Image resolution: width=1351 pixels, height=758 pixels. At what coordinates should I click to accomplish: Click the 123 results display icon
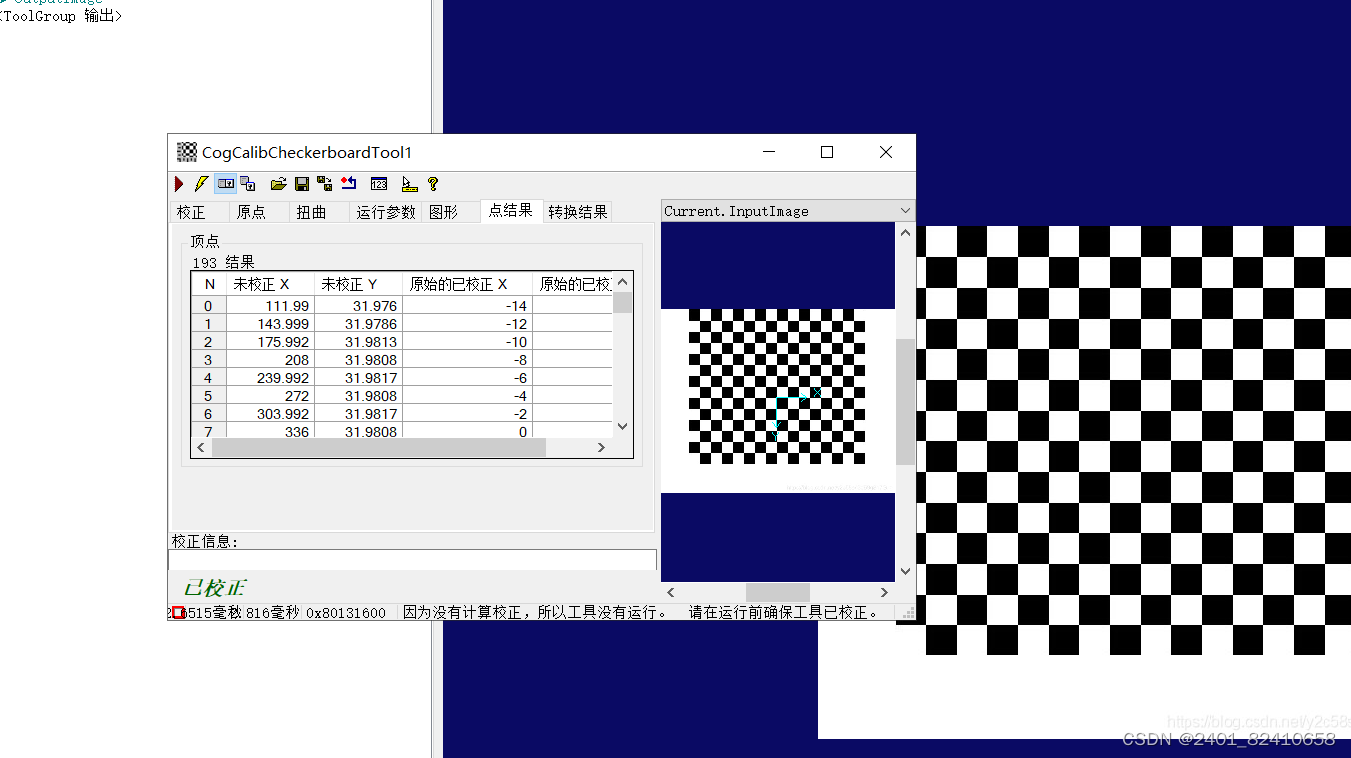pyautogui.click(x=379, y=184)
